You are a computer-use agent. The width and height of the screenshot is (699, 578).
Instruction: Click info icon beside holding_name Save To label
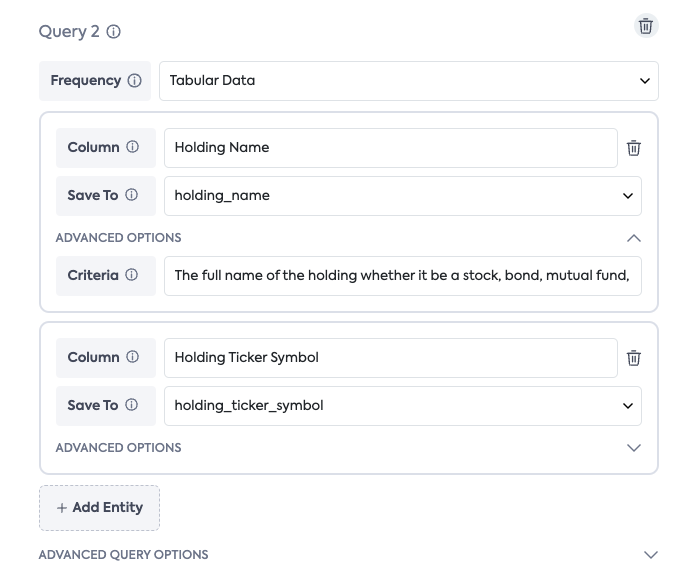click(131, 195)
